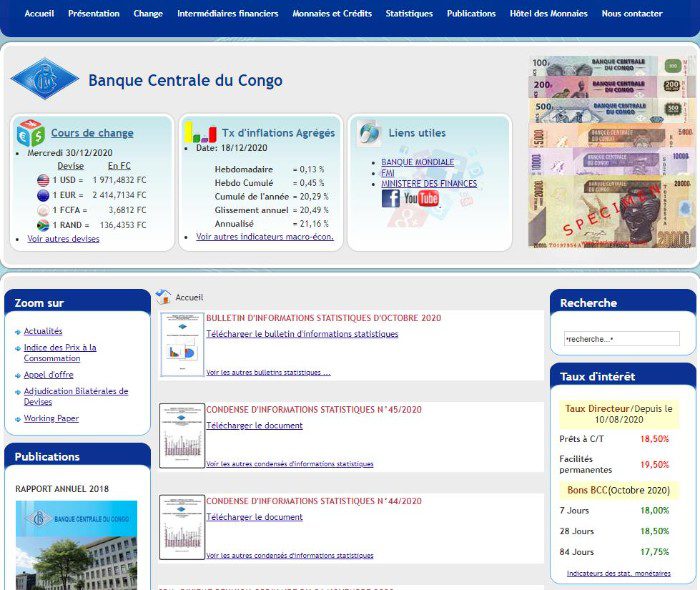Open Actualités in Zoom sur
Screen dimensions: 700x590
coord(43,331)
